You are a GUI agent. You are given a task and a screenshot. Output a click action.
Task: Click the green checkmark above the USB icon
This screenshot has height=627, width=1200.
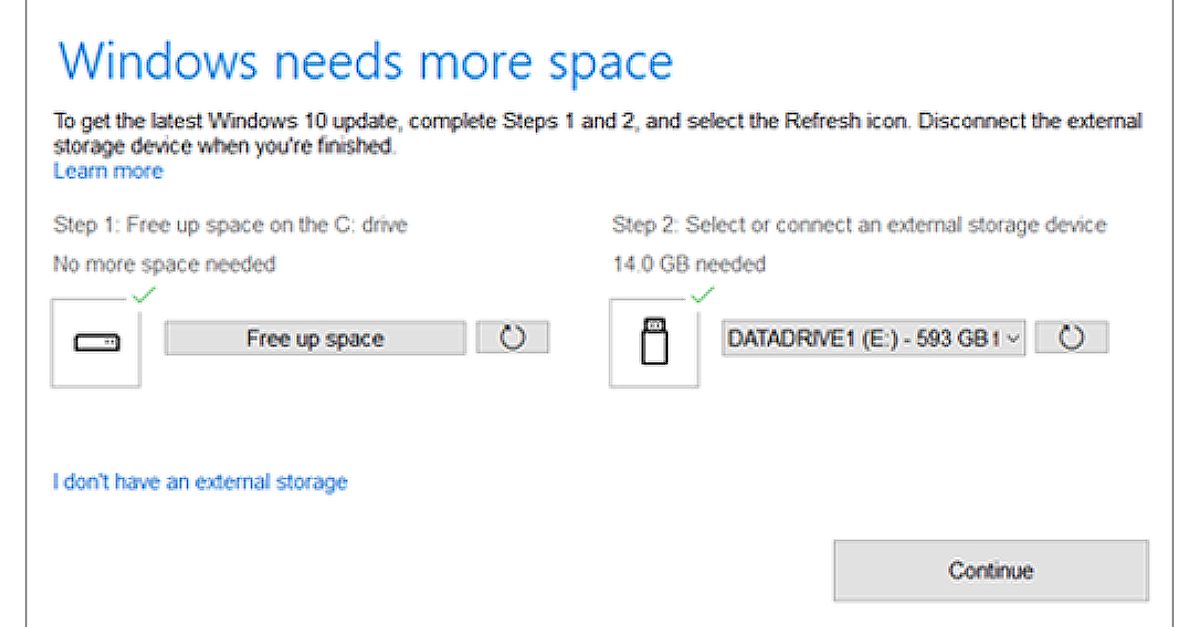click(x=703, y=294)
